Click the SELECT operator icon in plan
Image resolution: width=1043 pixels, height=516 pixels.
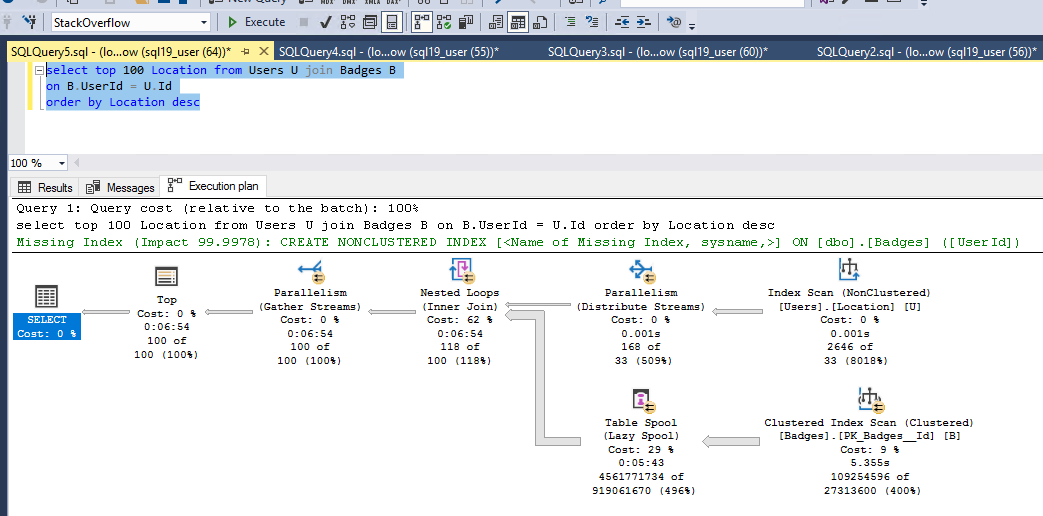coord(47,297)
